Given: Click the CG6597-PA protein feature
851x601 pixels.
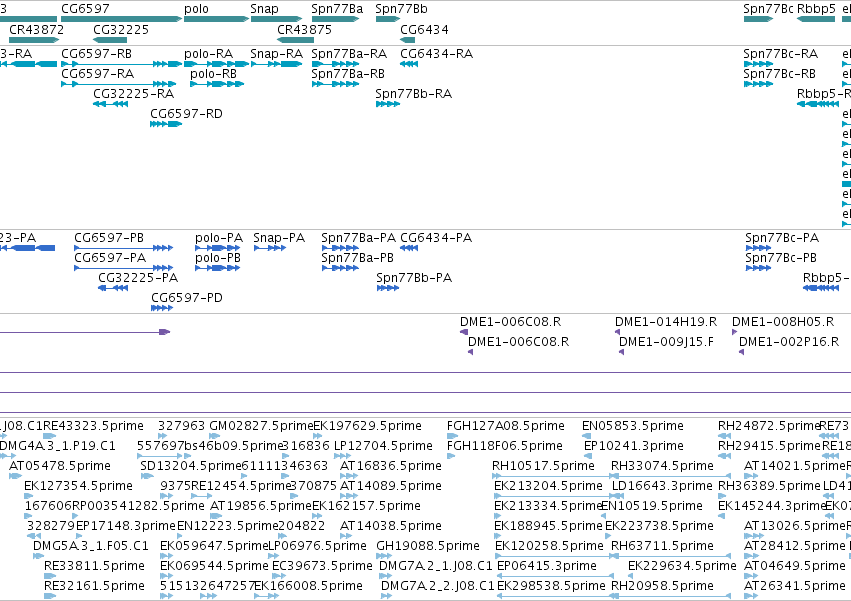Looking at the screenshot, I should 124,268.
